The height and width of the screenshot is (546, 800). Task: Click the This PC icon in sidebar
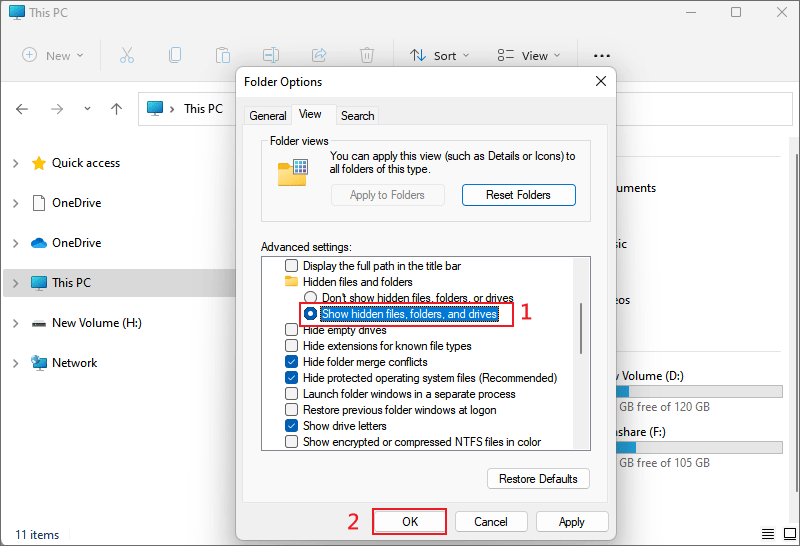(39, 283)
